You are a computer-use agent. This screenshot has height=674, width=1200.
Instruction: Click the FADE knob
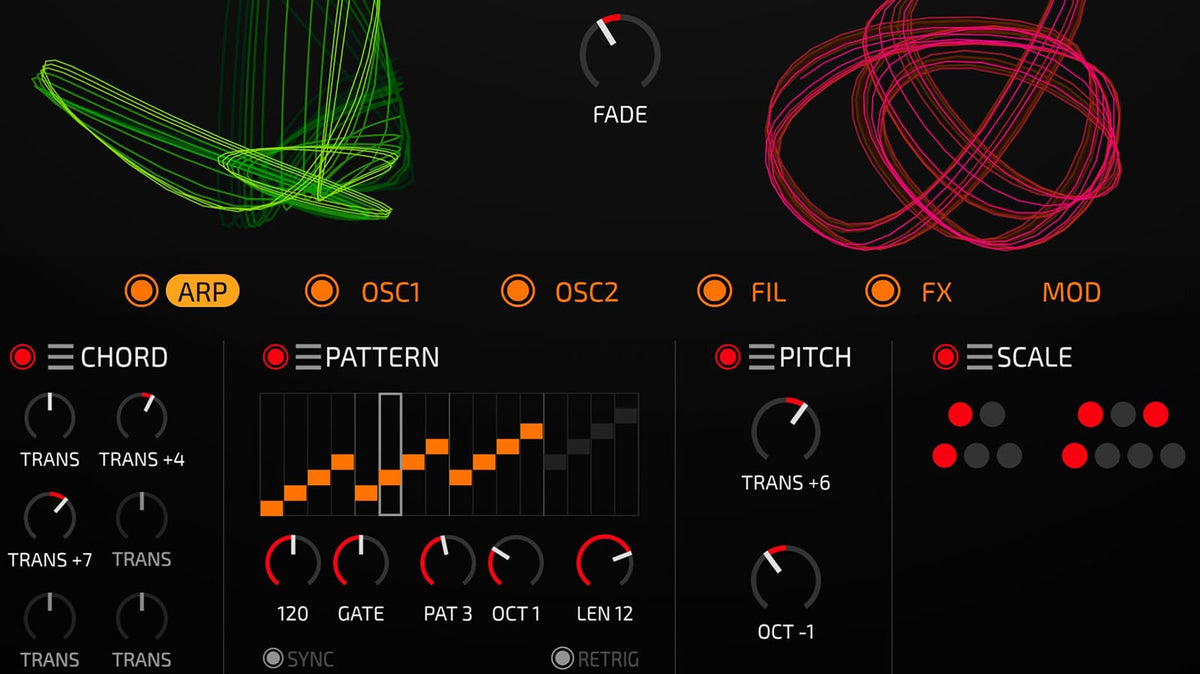tap(620, 53)
